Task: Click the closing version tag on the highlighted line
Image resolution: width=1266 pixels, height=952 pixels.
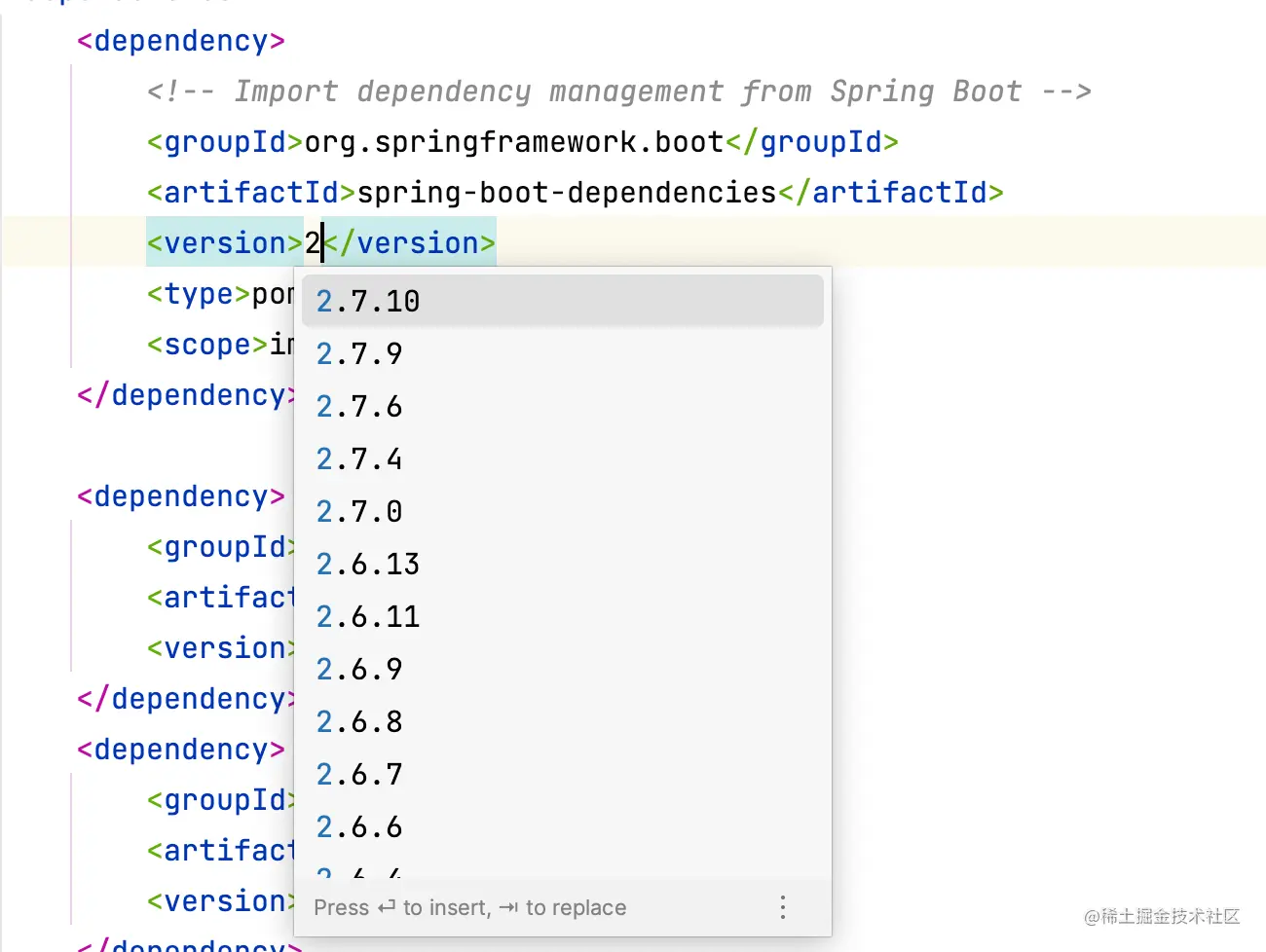Action: pyautogui.click(x=409, y=243)
